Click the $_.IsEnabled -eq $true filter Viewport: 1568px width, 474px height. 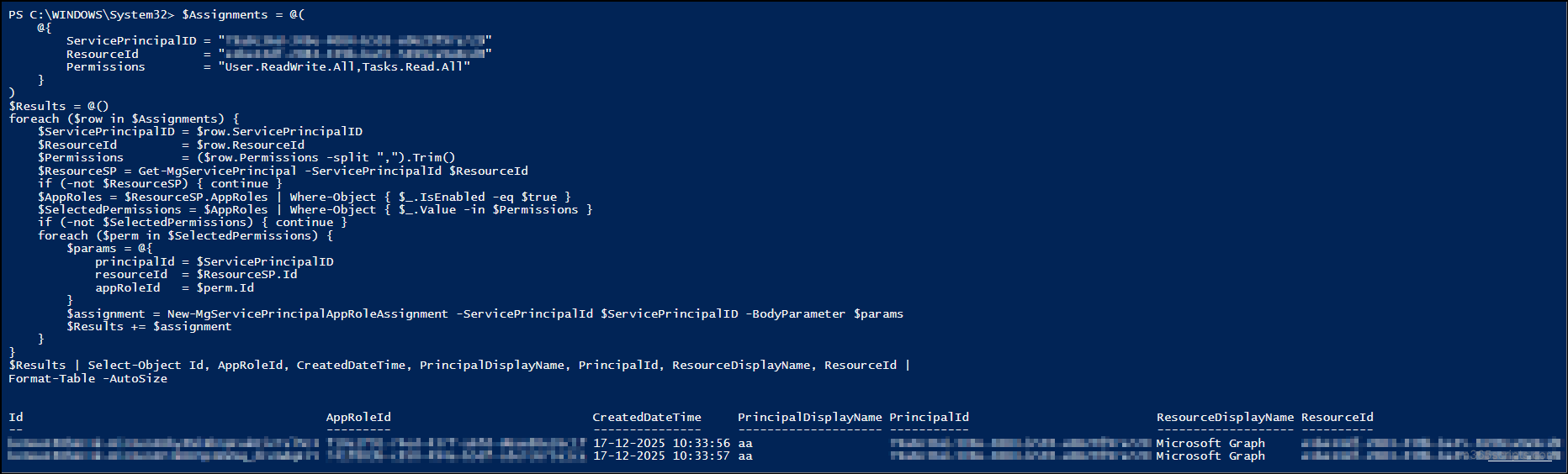(478, 197)
